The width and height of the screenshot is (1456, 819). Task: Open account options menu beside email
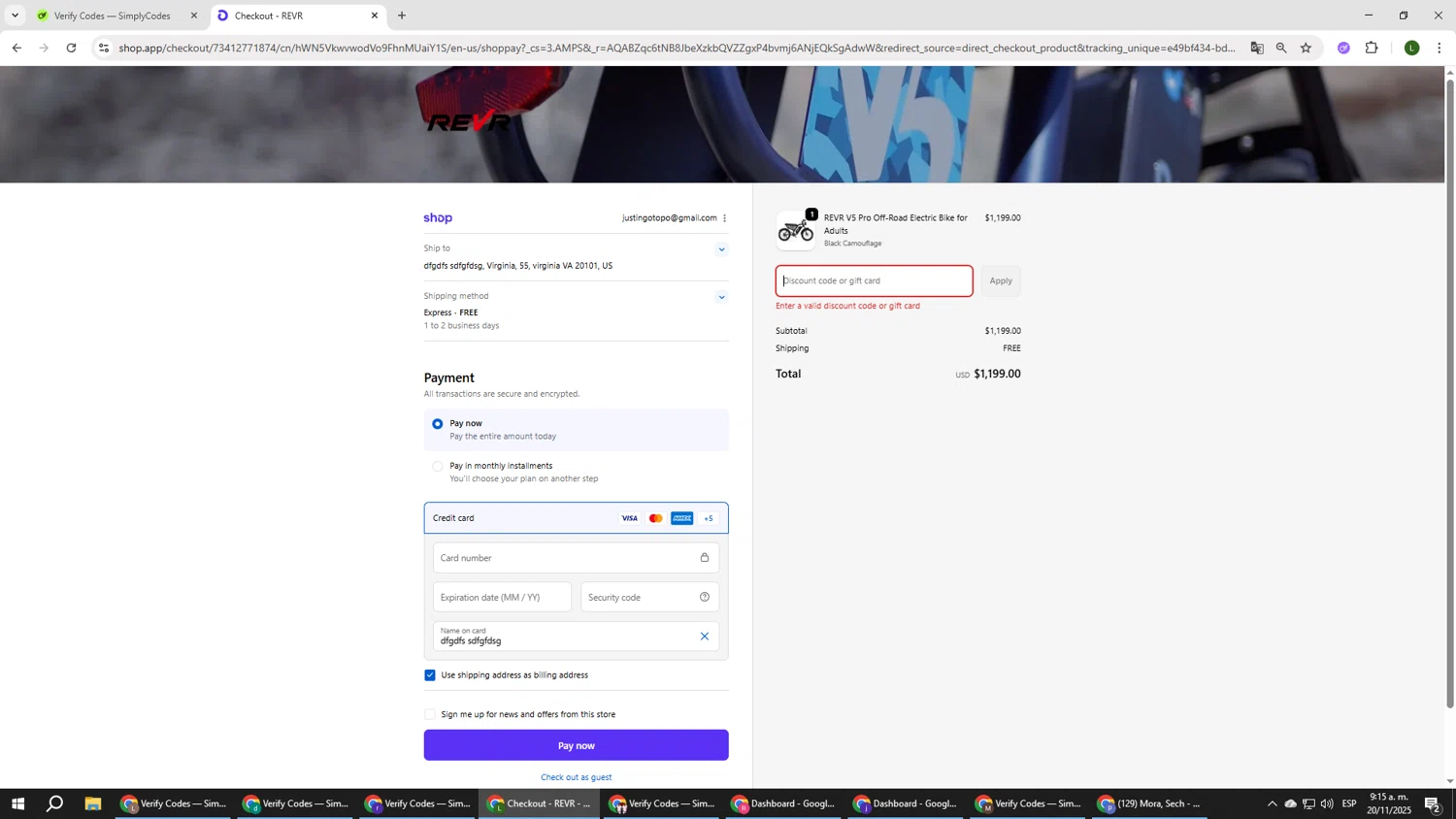click(x=724, y=218)
